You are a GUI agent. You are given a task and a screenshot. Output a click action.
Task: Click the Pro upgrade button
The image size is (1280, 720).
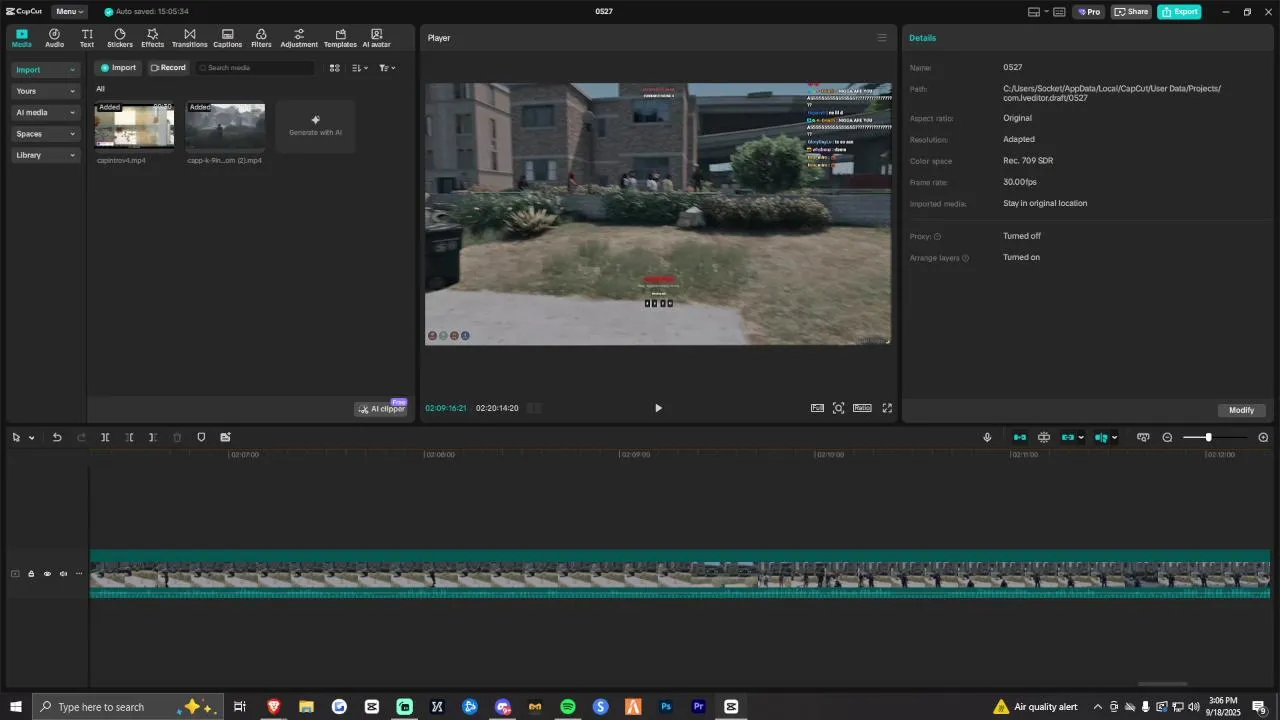tap(1088, 12)
